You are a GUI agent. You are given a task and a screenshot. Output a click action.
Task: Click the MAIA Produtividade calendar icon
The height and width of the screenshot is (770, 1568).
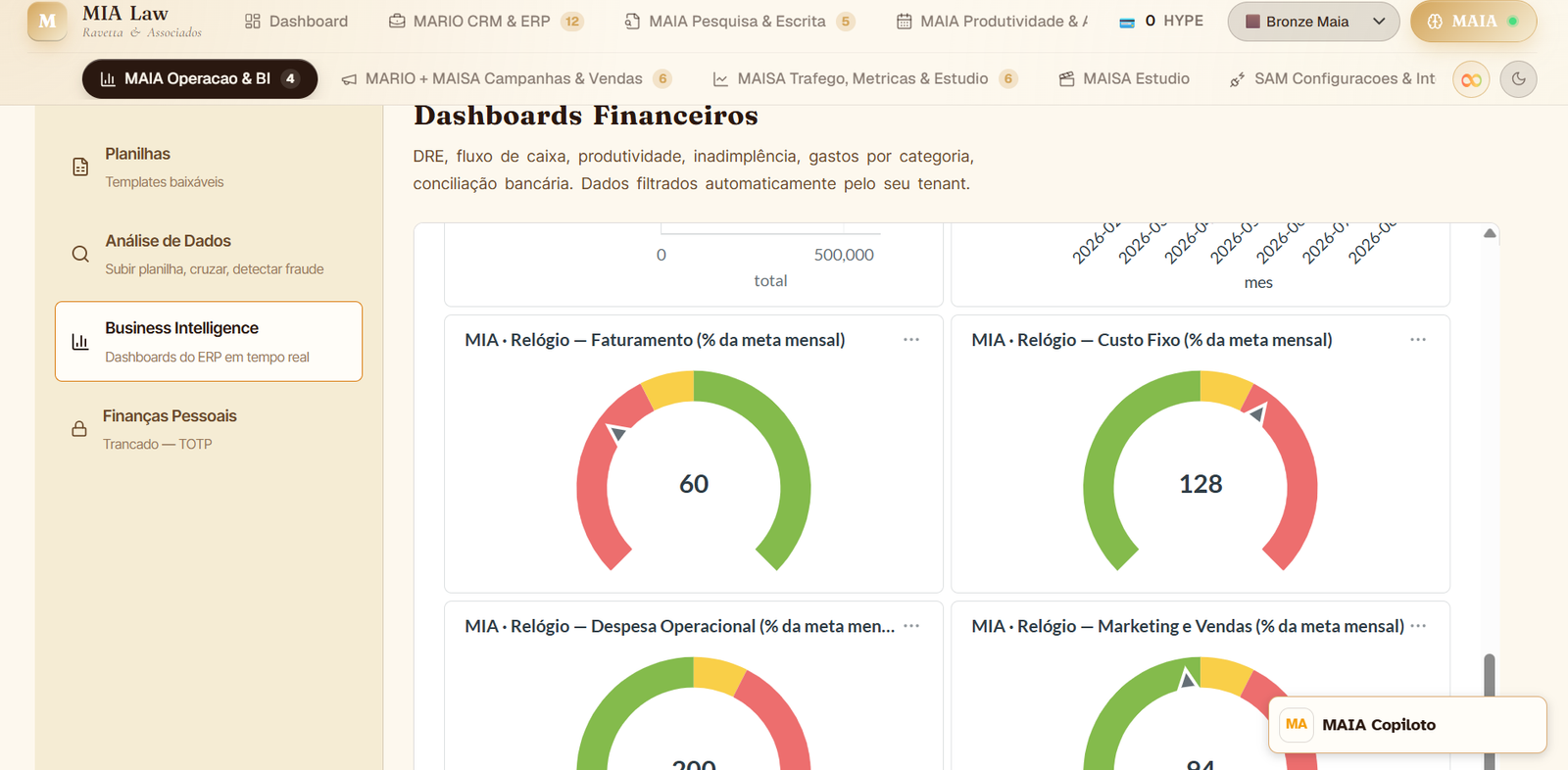coord(905,22)
